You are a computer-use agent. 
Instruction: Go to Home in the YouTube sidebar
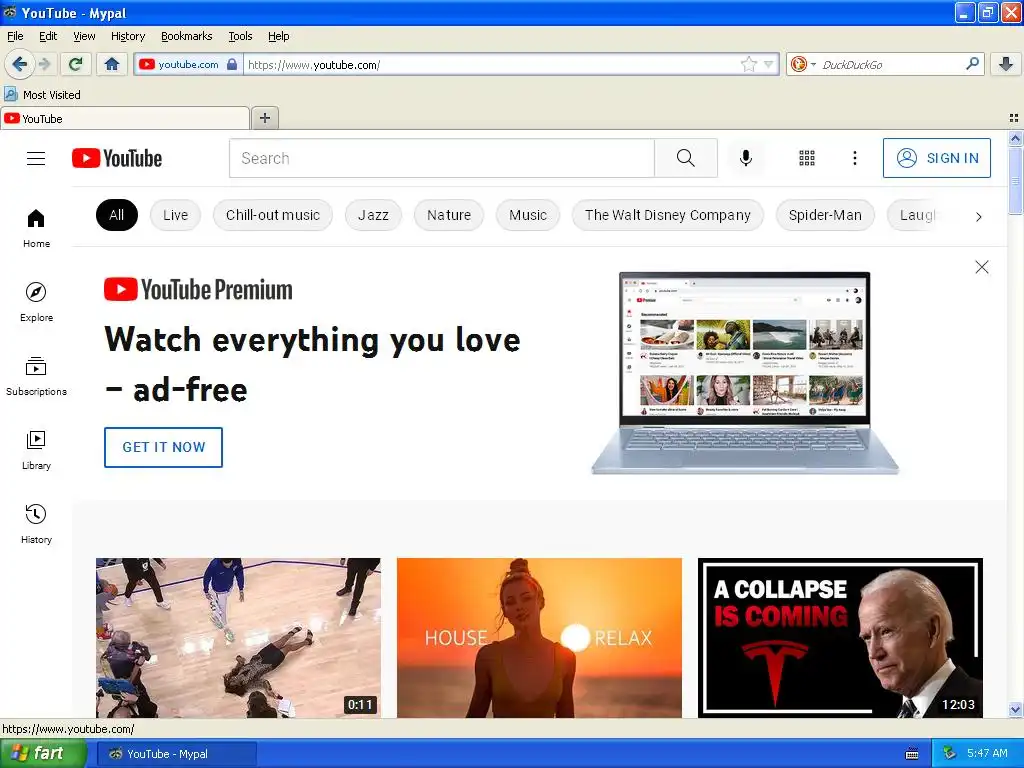(x=36, y=228)
